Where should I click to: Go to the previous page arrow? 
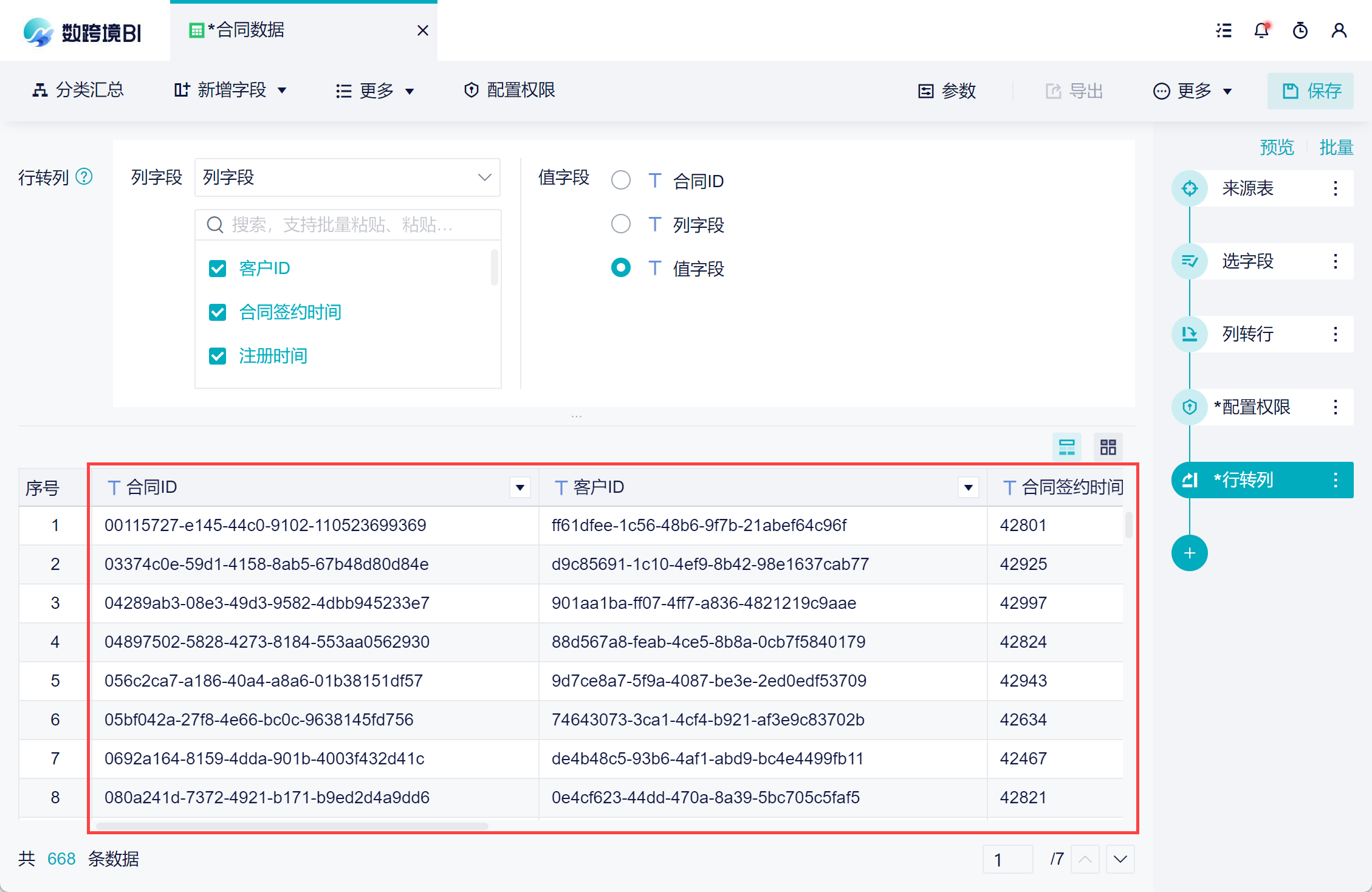(1085, 859)
